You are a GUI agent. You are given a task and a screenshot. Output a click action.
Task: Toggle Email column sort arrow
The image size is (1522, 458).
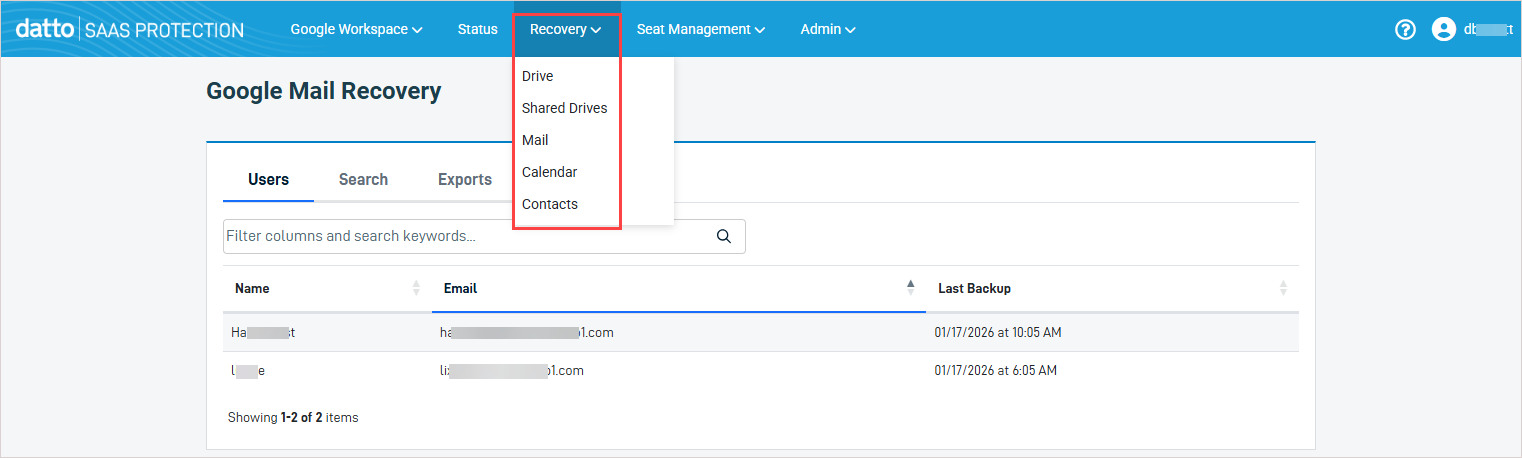(x=910, y=288)
